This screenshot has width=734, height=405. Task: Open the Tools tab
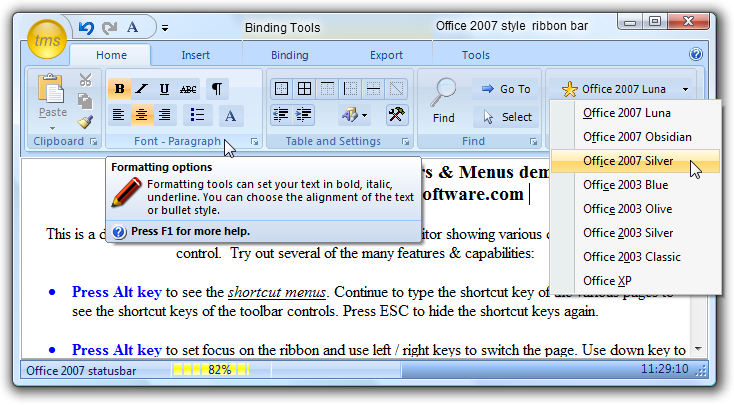[476, 55]
